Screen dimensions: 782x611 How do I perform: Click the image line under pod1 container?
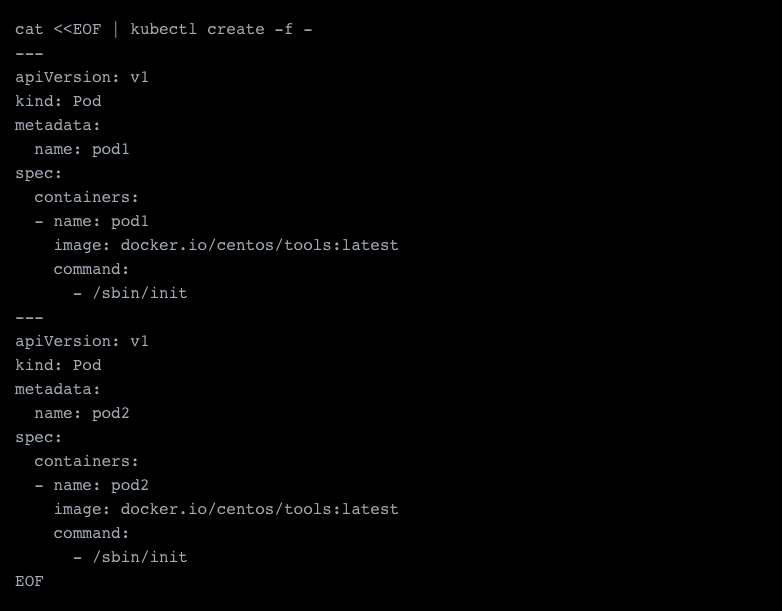click(226, 245)
